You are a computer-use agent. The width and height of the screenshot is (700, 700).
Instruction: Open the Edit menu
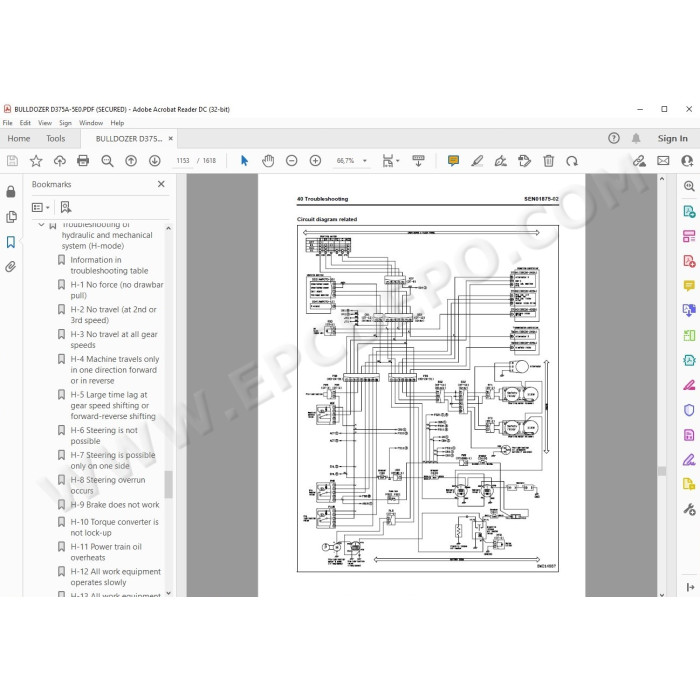click(25, 123)
